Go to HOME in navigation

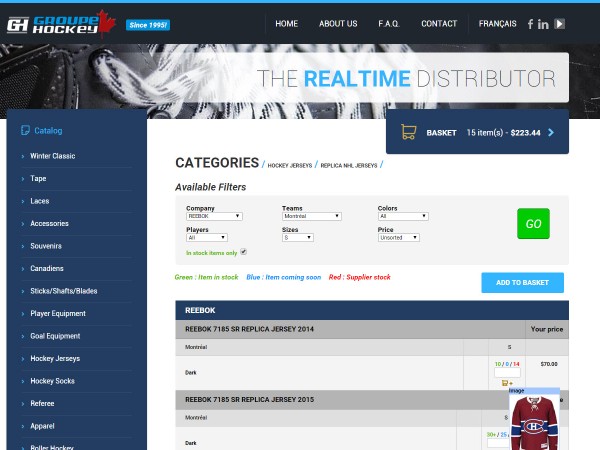287,24
